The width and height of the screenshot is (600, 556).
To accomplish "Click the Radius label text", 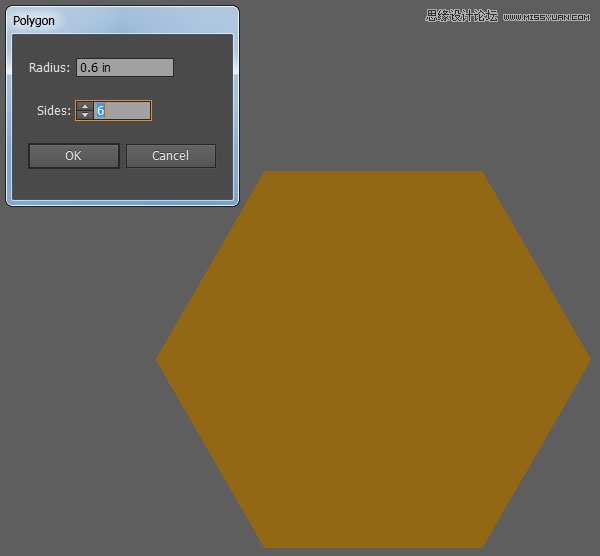I will coord(50,68).
